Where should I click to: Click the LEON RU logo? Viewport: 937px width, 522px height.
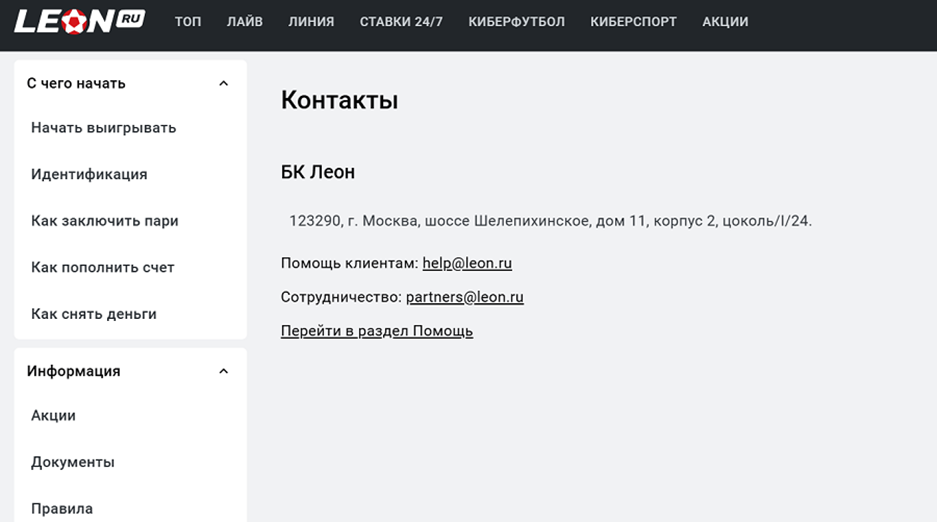coord(79,21)
